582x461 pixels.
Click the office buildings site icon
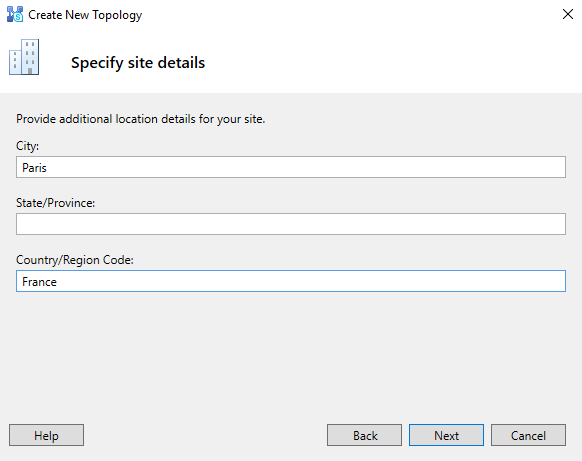click(24, 57)
